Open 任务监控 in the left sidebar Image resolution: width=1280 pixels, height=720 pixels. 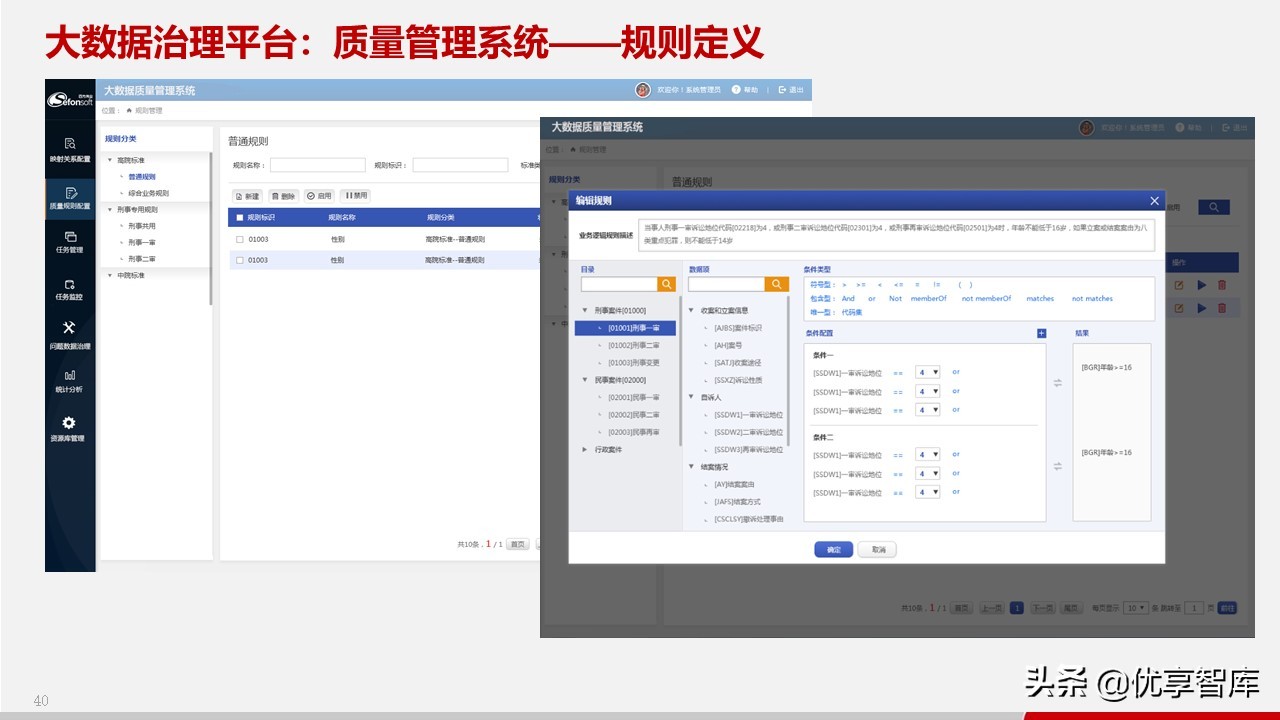[x=69, y=290]
